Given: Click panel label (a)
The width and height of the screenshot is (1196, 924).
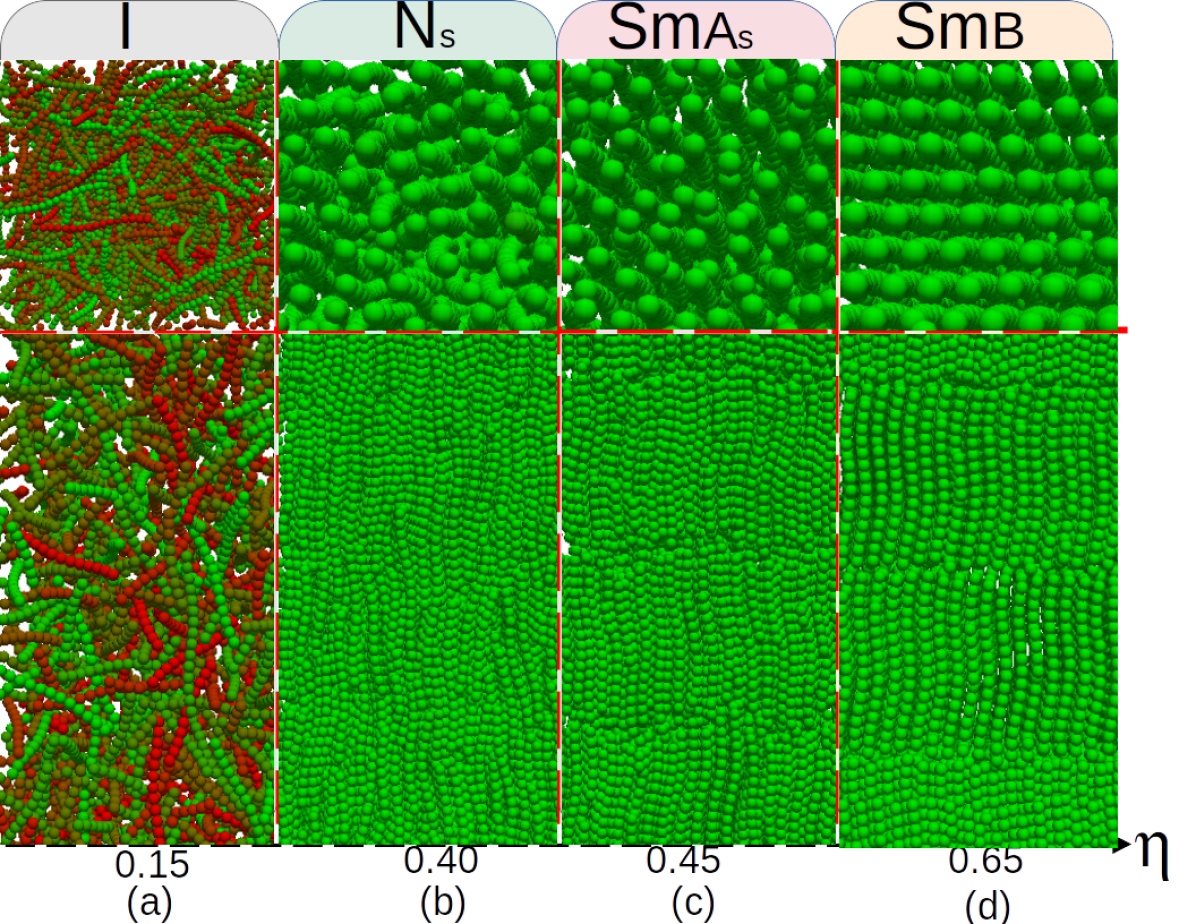Looking at the screenshot, I should pyautogui.click(x=150, y=903).
